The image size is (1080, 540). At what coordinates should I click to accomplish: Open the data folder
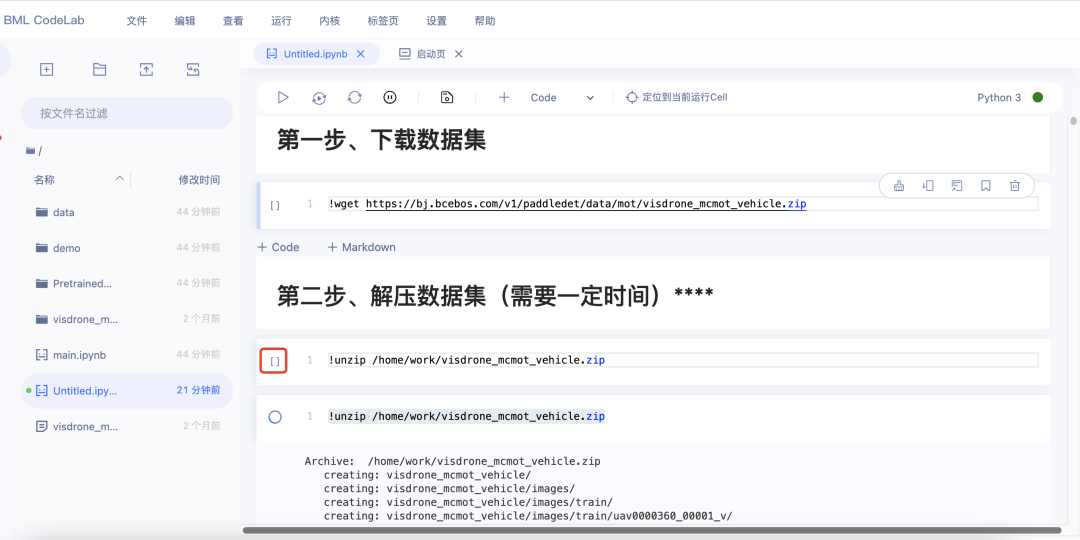point(127,212)
